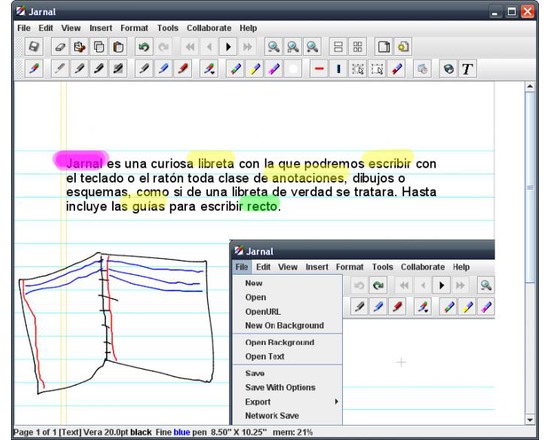
Task: Click the first dotted selection box icon
Action: [x=357, y=69]
